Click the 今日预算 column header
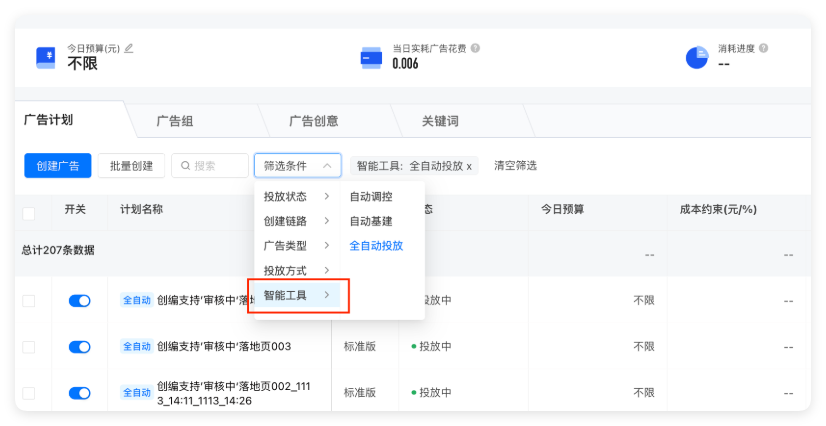826x426 pixels. (x=562, y=210)
